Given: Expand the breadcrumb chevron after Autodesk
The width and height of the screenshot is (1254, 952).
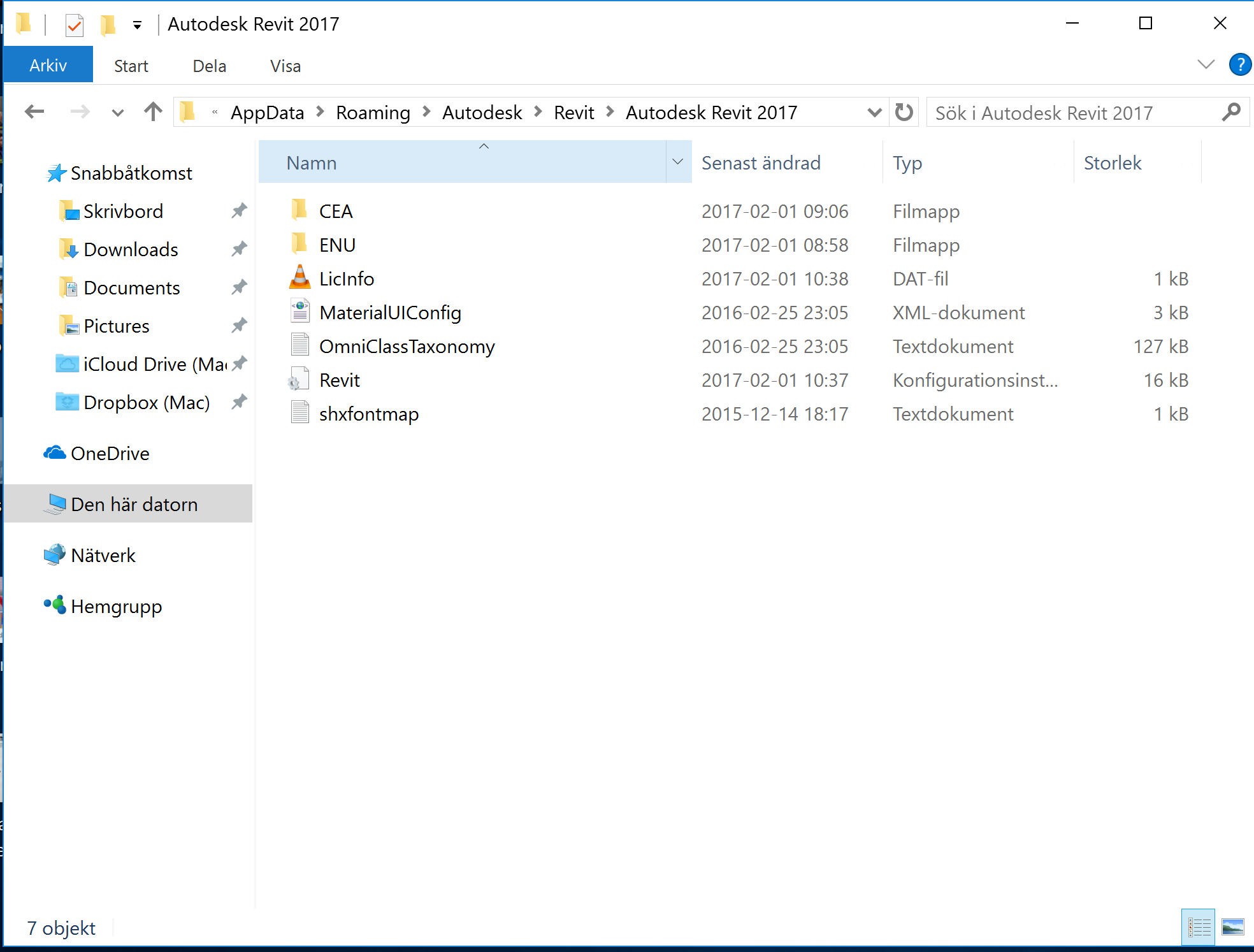Looking at the screenshot, I should click(538, 112).
